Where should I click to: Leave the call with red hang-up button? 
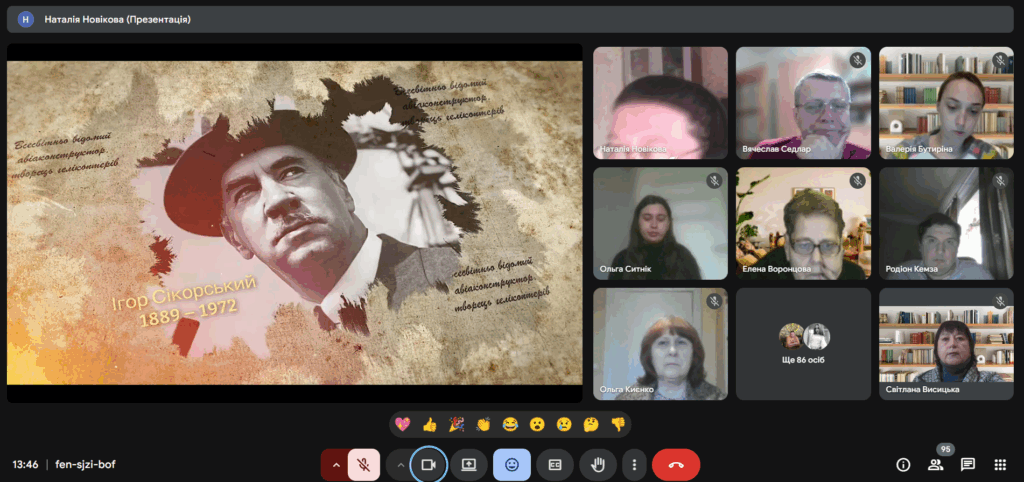click(x=676, y=465)
